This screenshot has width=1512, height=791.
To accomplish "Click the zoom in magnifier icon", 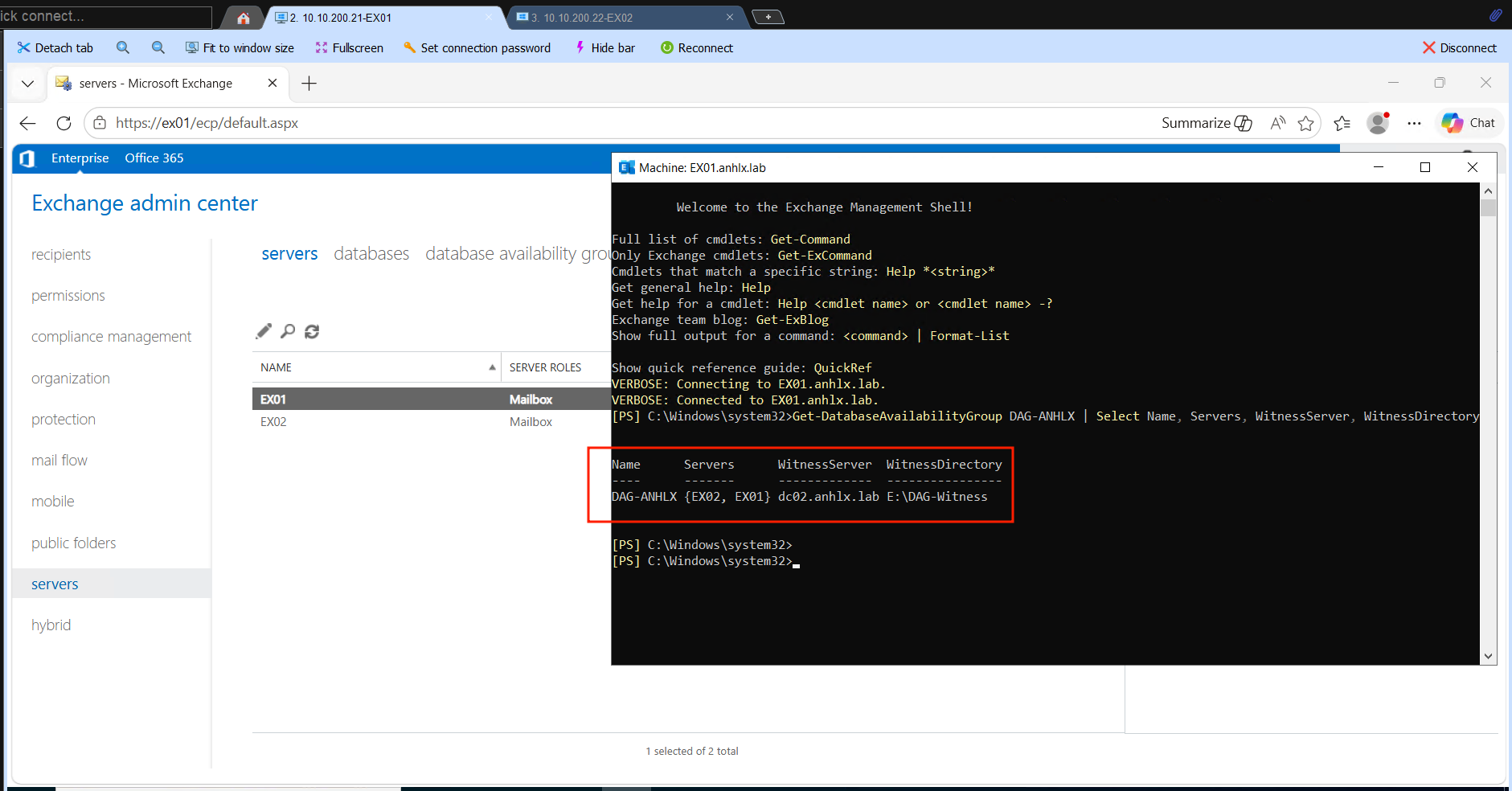I will [123, 48].
